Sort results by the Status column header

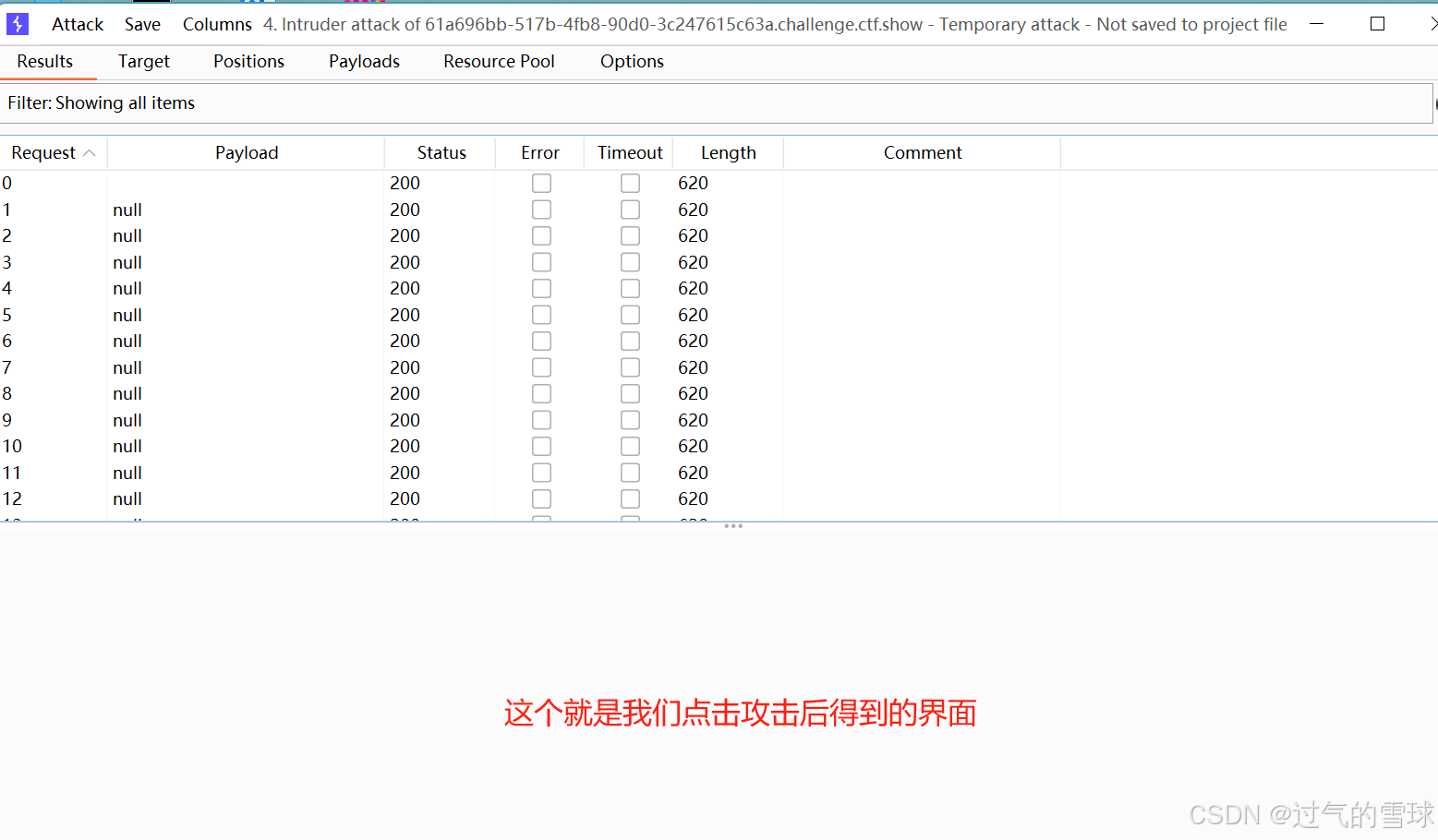point(441,152)
